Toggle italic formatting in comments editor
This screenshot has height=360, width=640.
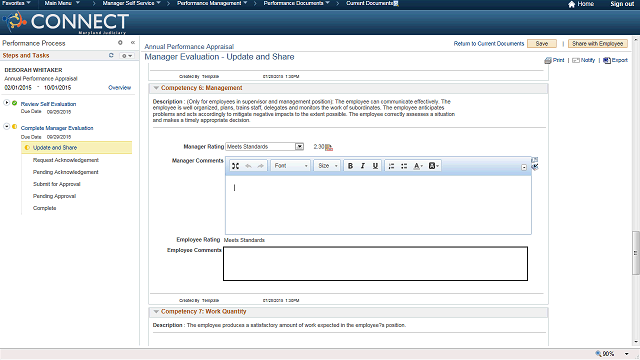click(362, 166)
